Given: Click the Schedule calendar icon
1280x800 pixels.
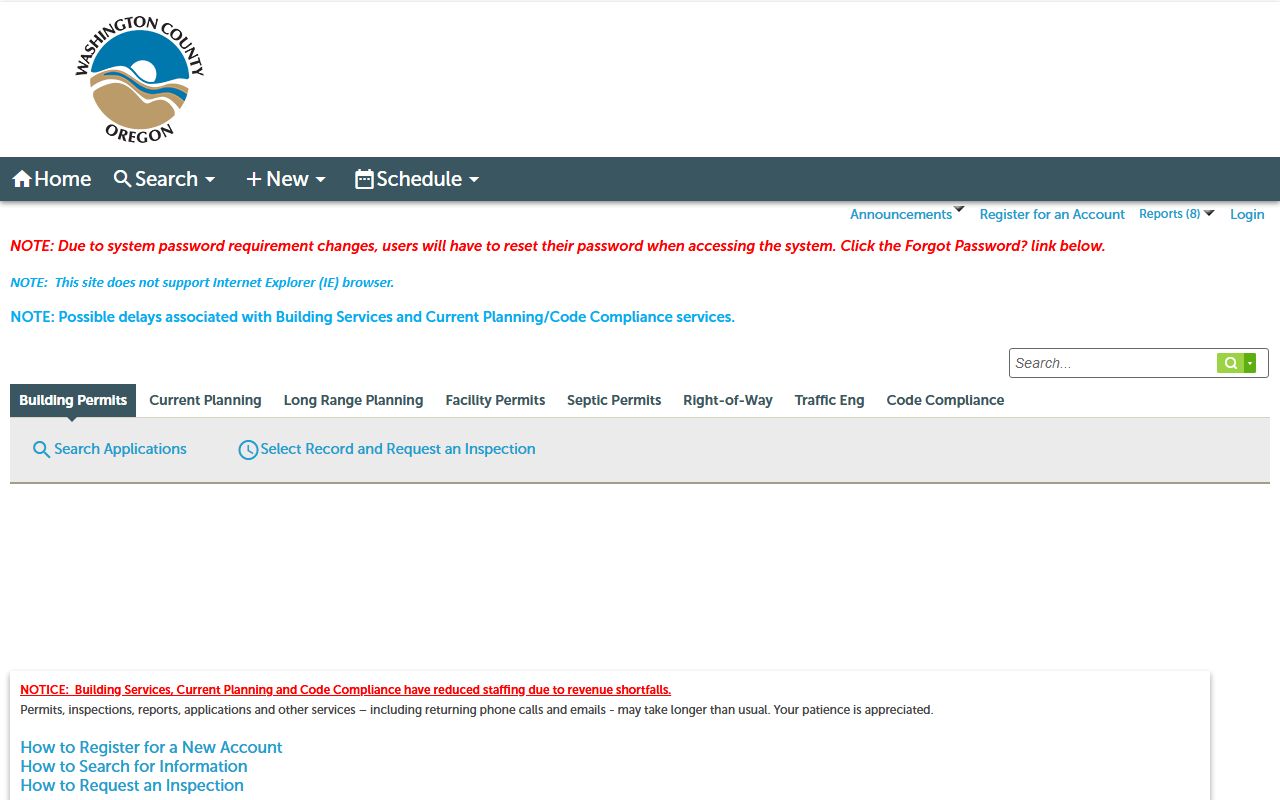Looking at the screenshot, I should (364, 179).
